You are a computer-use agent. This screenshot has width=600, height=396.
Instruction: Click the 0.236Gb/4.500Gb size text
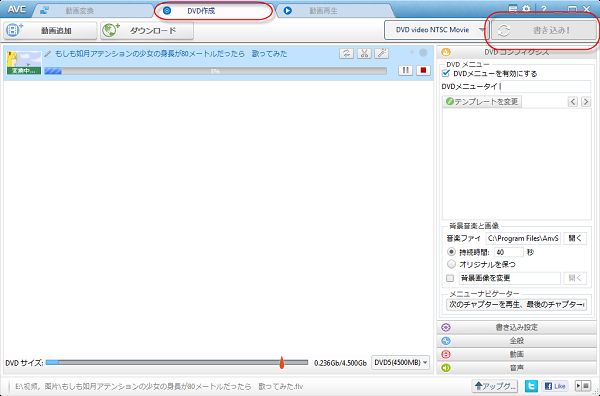coord(340,363)
